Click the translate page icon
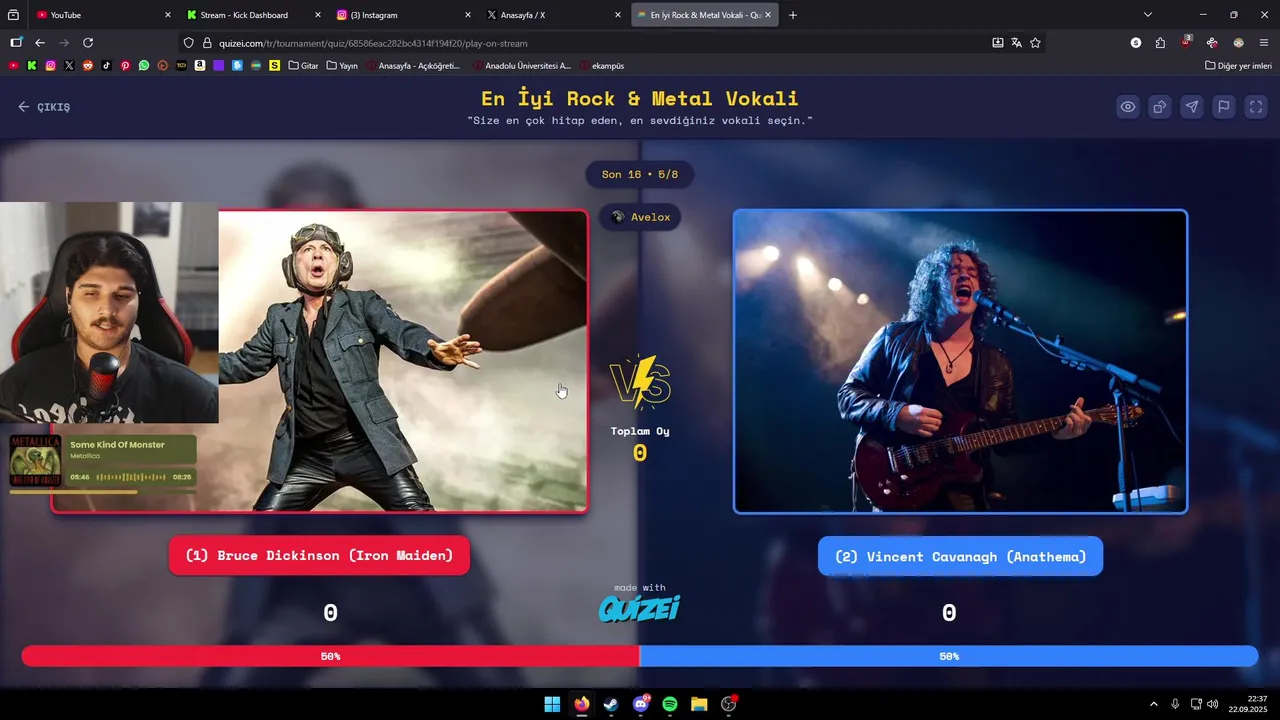The width and height of the screenshot is (1280, 720). tap(1017, 43)
